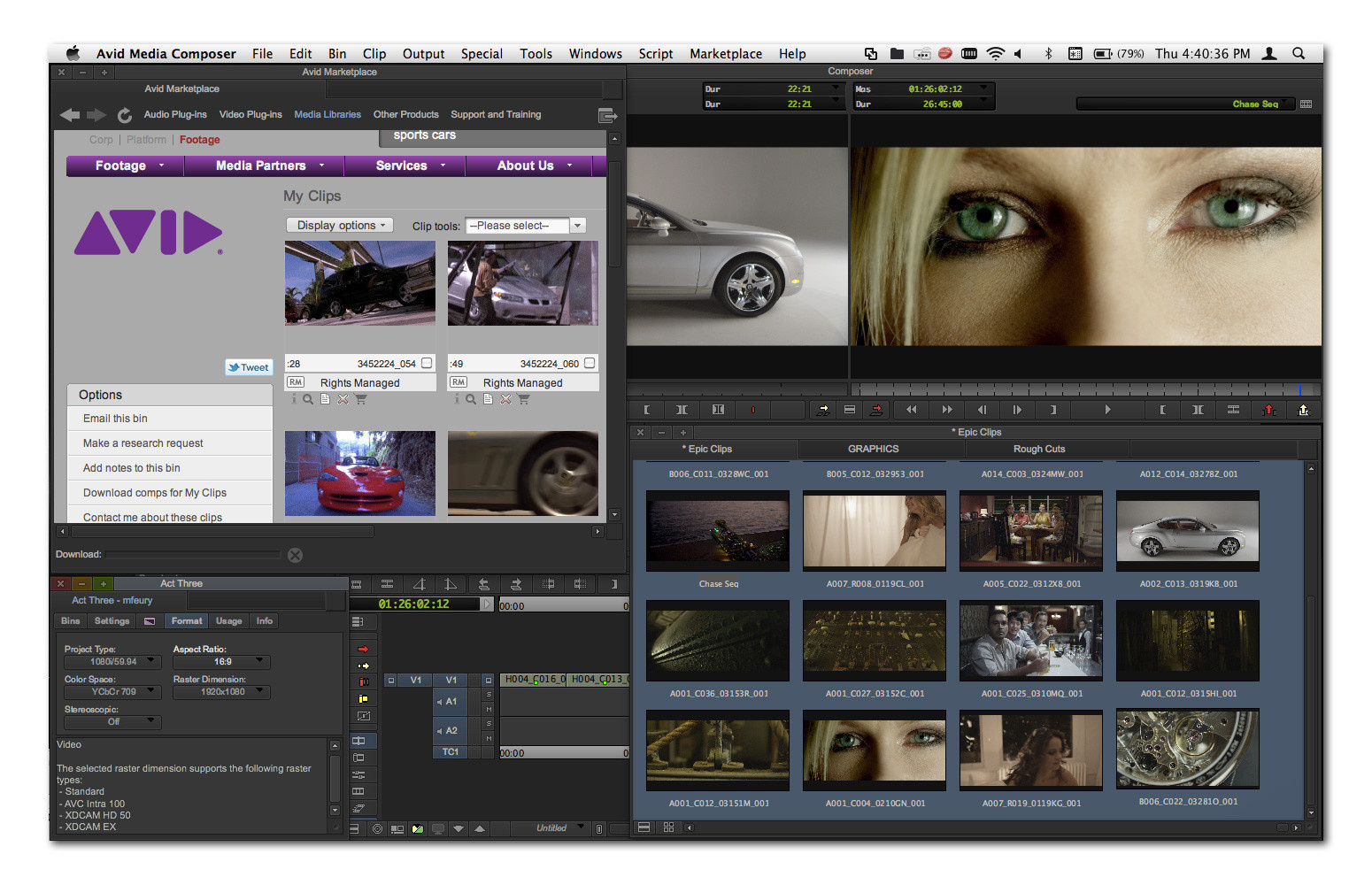Expand the Aspect Ratio dropdown
This screenshot has width=1372, height=885.
[x=221, y=662]
